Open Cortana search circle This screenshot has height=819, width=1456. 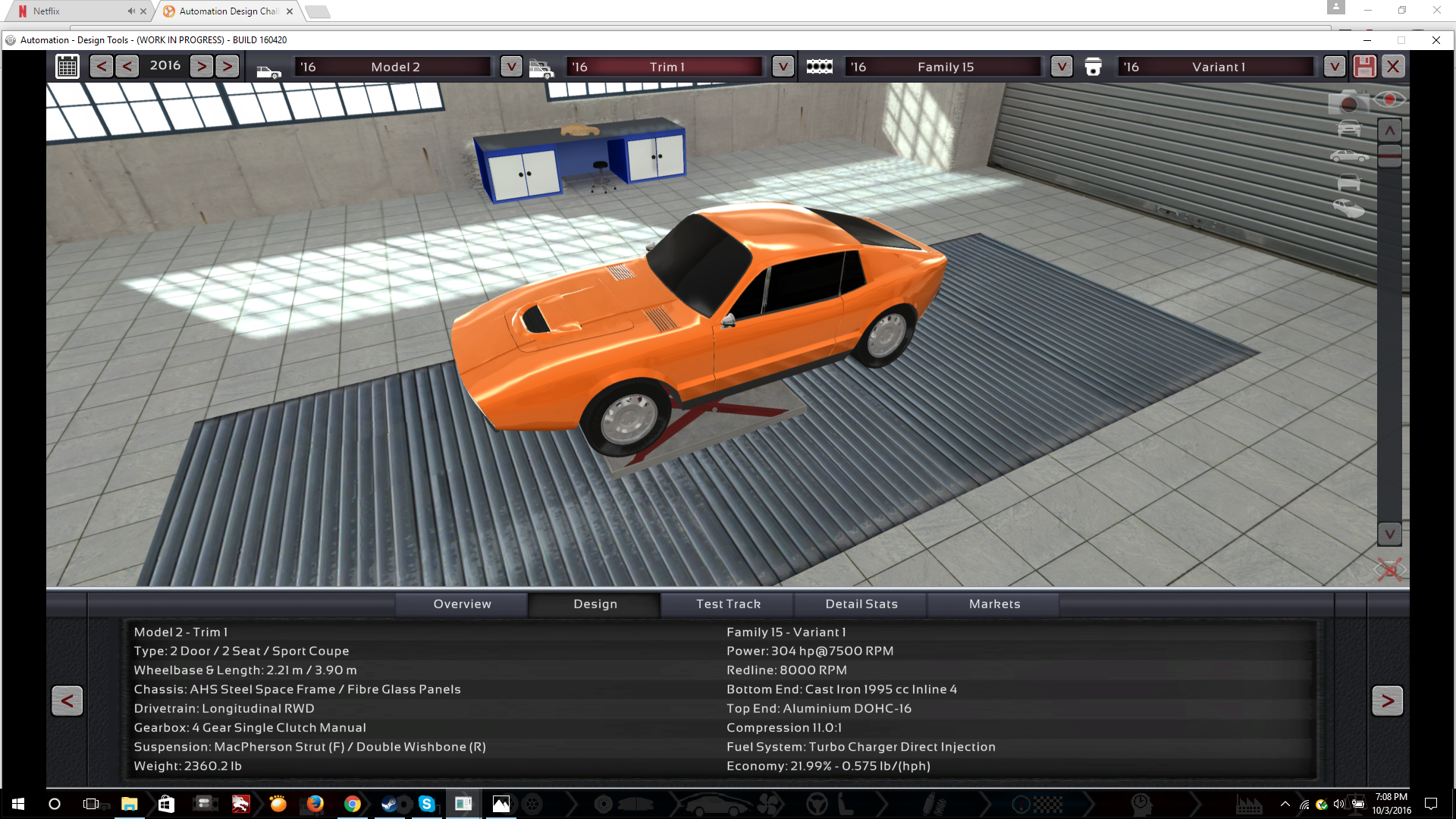click(x=55, y=804)
